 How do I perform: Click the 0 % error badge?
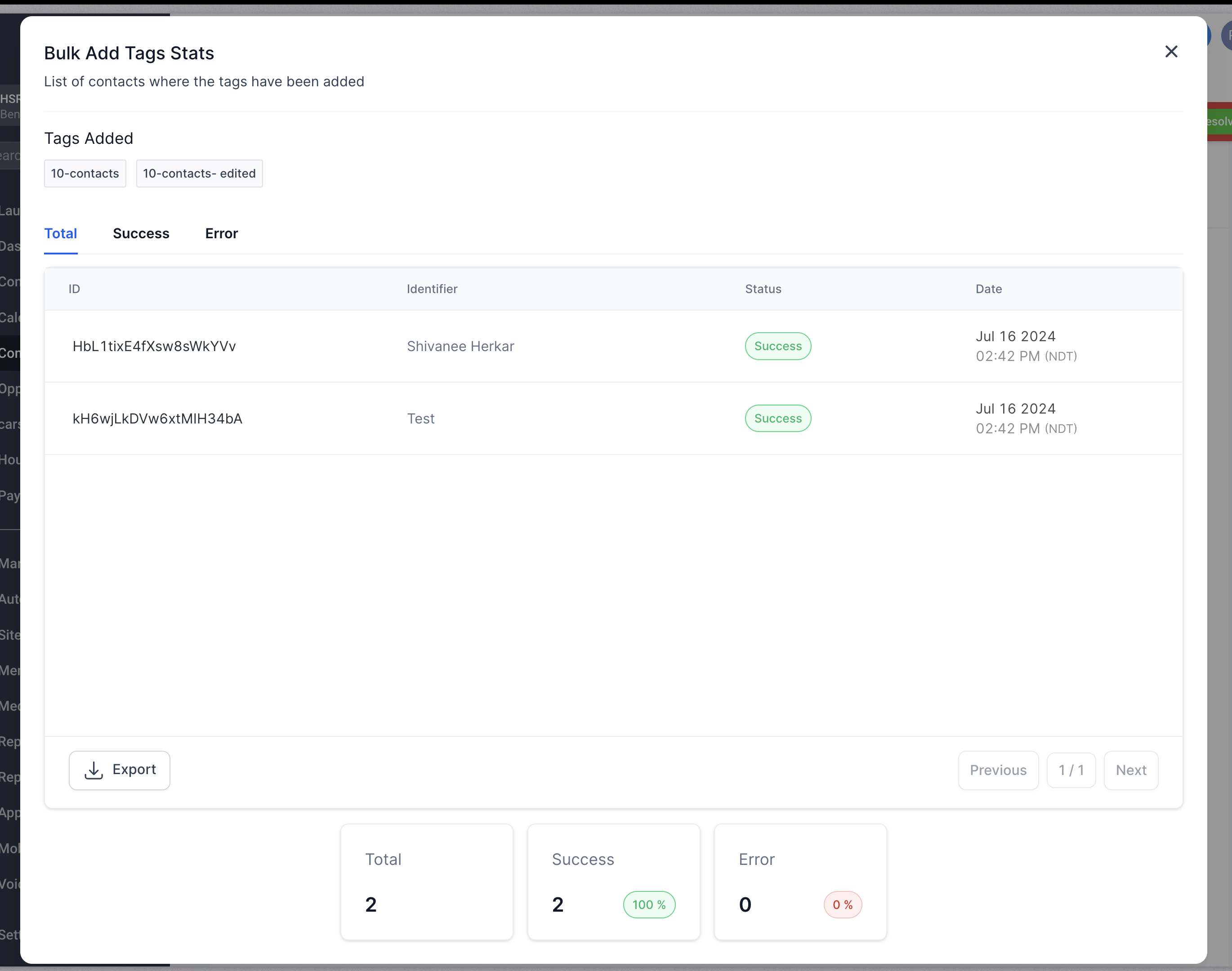point(842,904)
